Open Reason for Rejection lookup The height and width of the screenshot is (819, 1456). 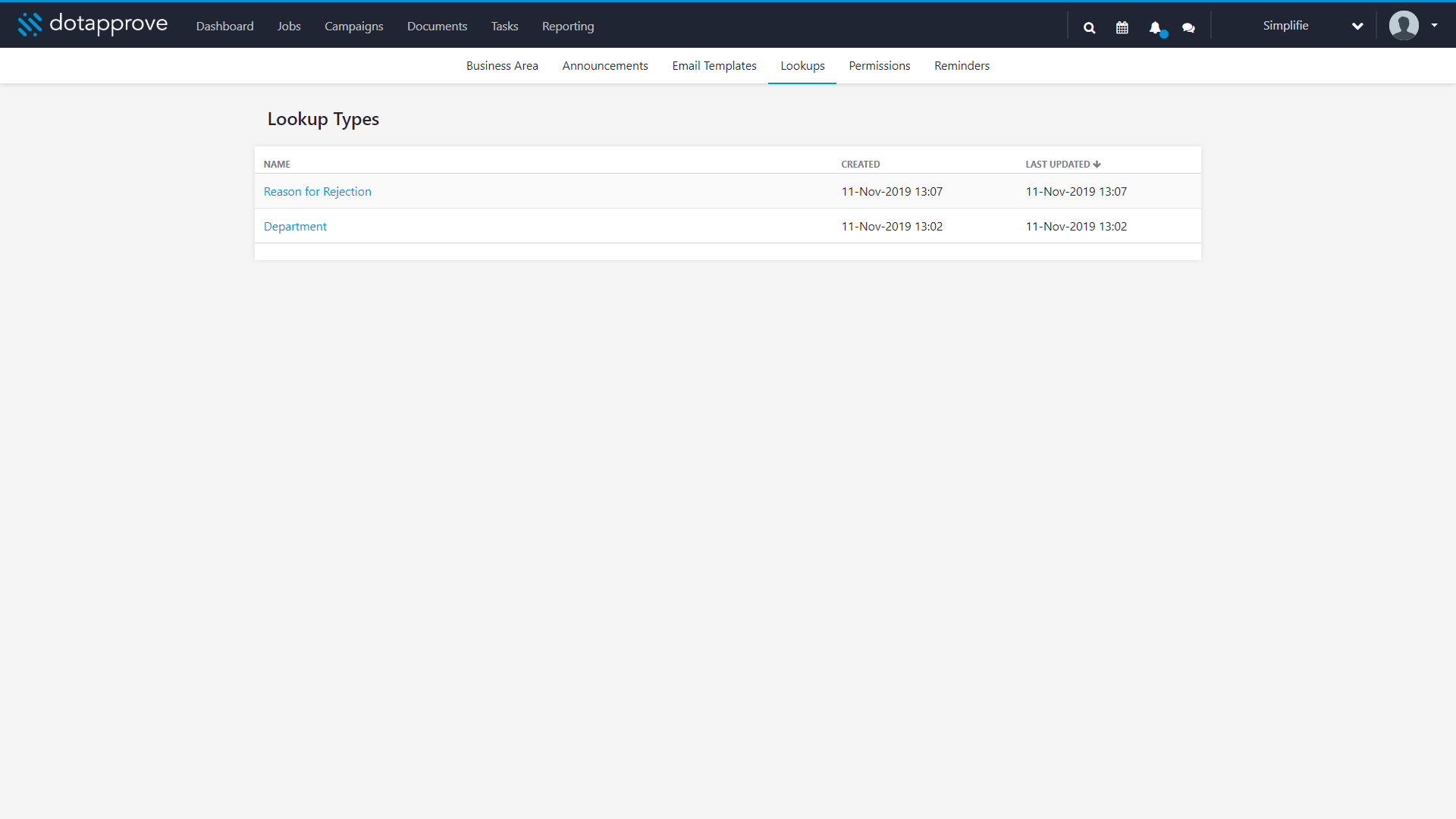[317, 191]
